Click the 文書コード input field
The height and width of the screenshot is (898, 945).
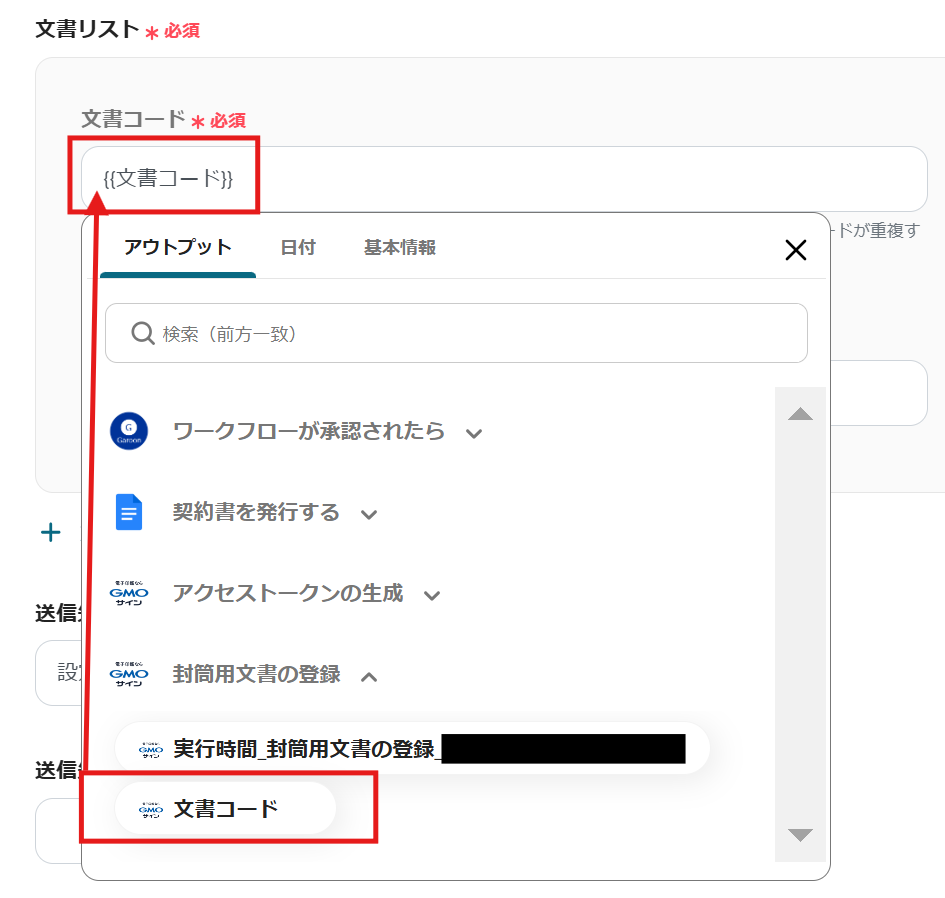click(504, 178)
